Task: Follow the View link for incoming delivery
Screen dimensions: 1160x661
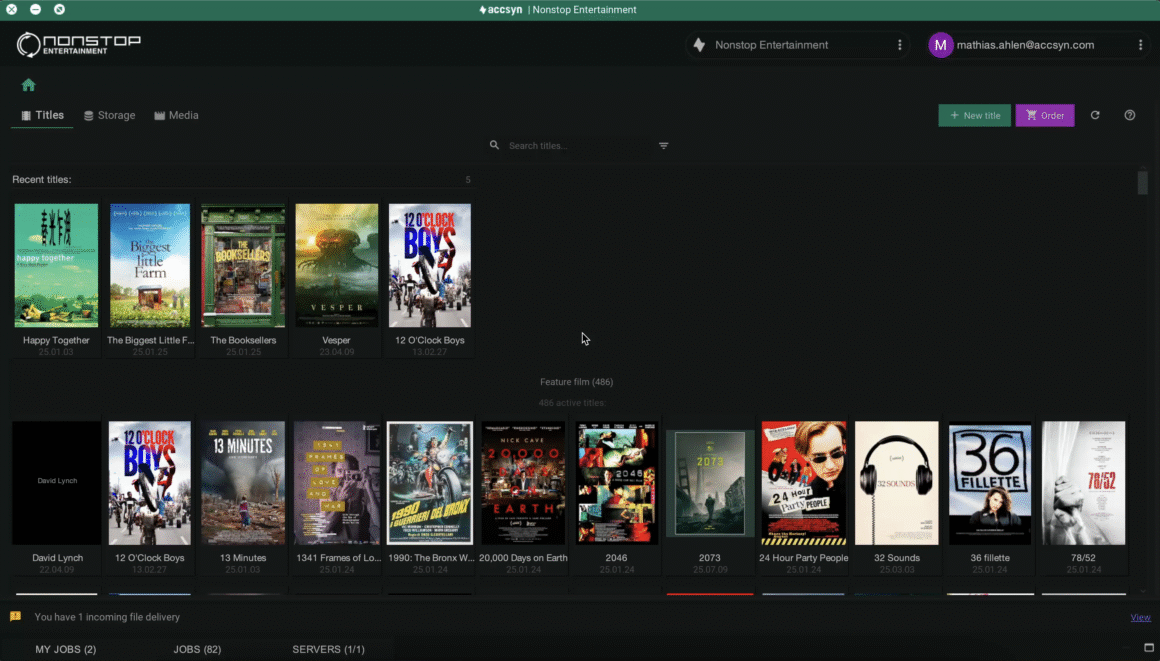Action: pos(1140,617)
